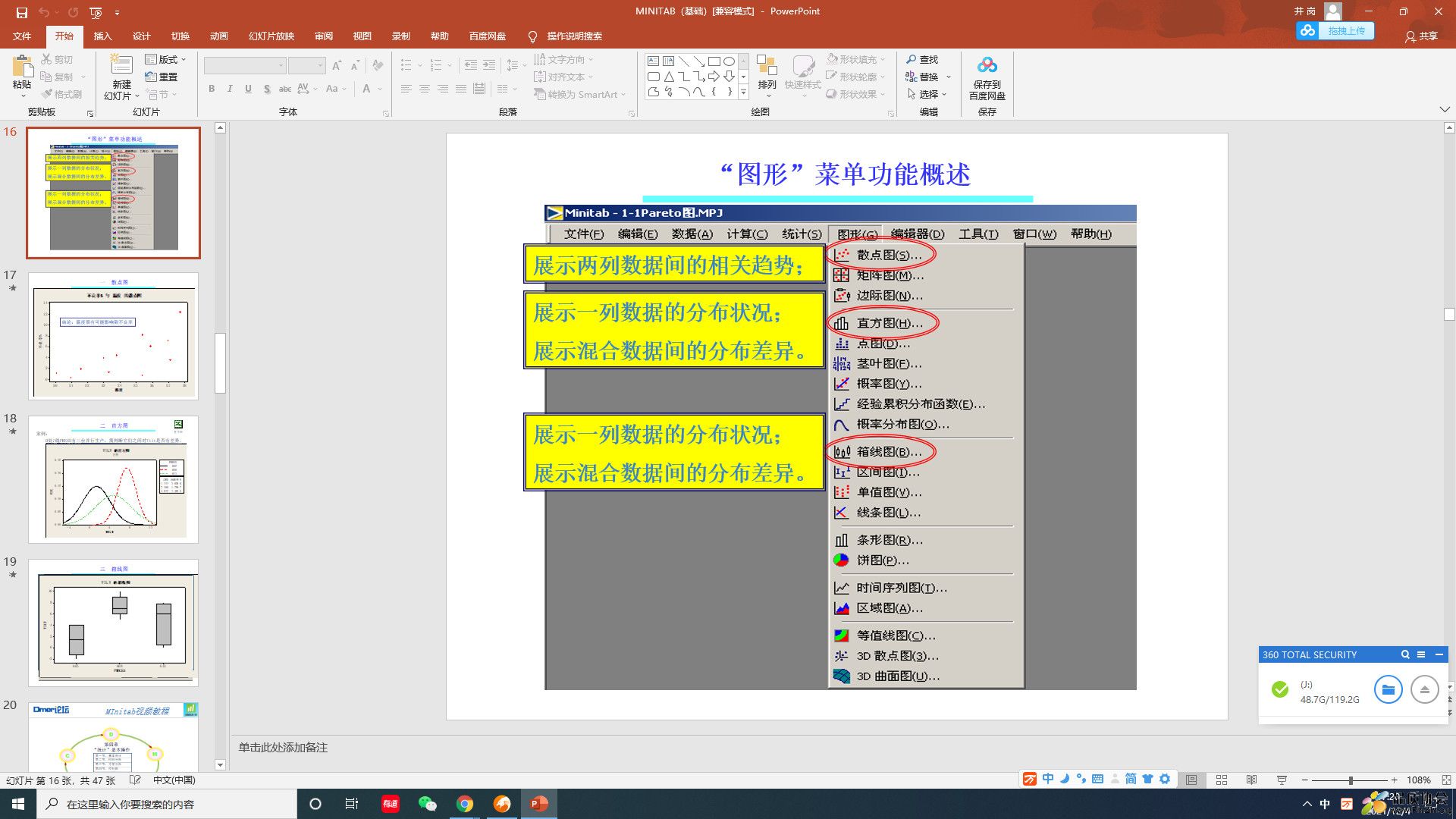Search in the 360 Total Security popup
The width and height of the screenshot is (1456, 819).
coord(1405,654)
